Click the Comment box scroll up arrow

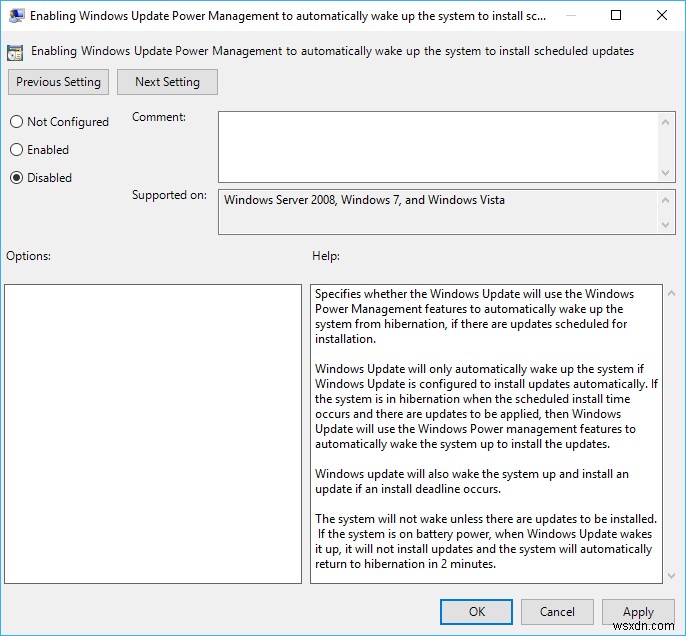coord(665,122)
